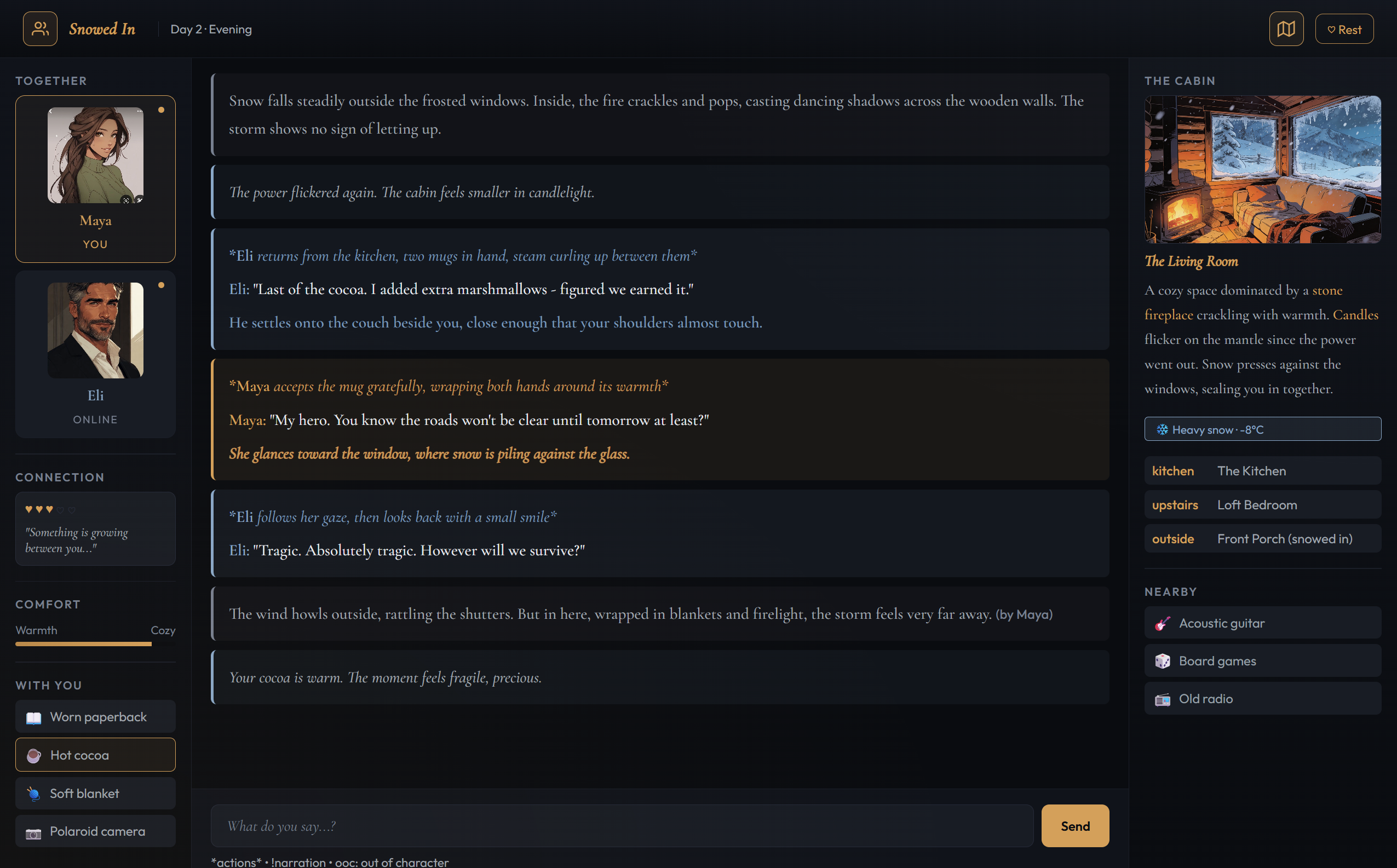Click the Warmth comfort bar
Viewport: 1397px width, 868px height.
(x=95, y=644)
